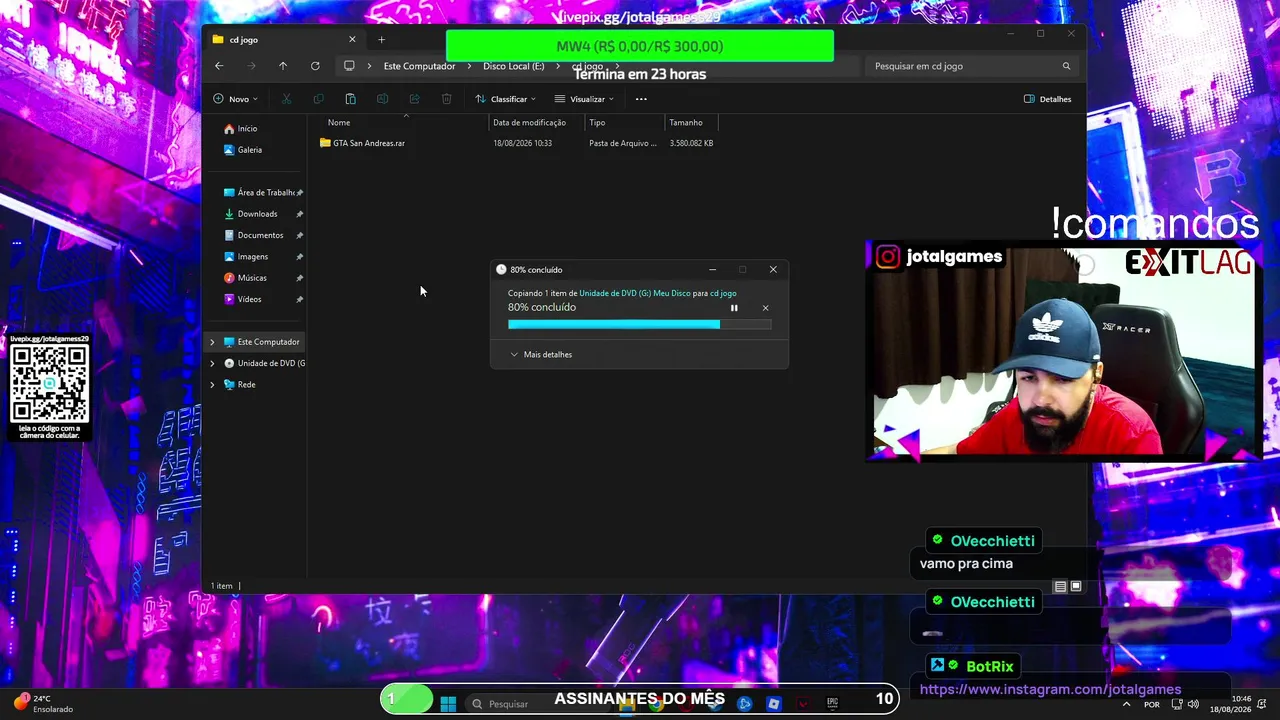
Task: Go back with the Explorer back arrow
Action: [219, 66]
